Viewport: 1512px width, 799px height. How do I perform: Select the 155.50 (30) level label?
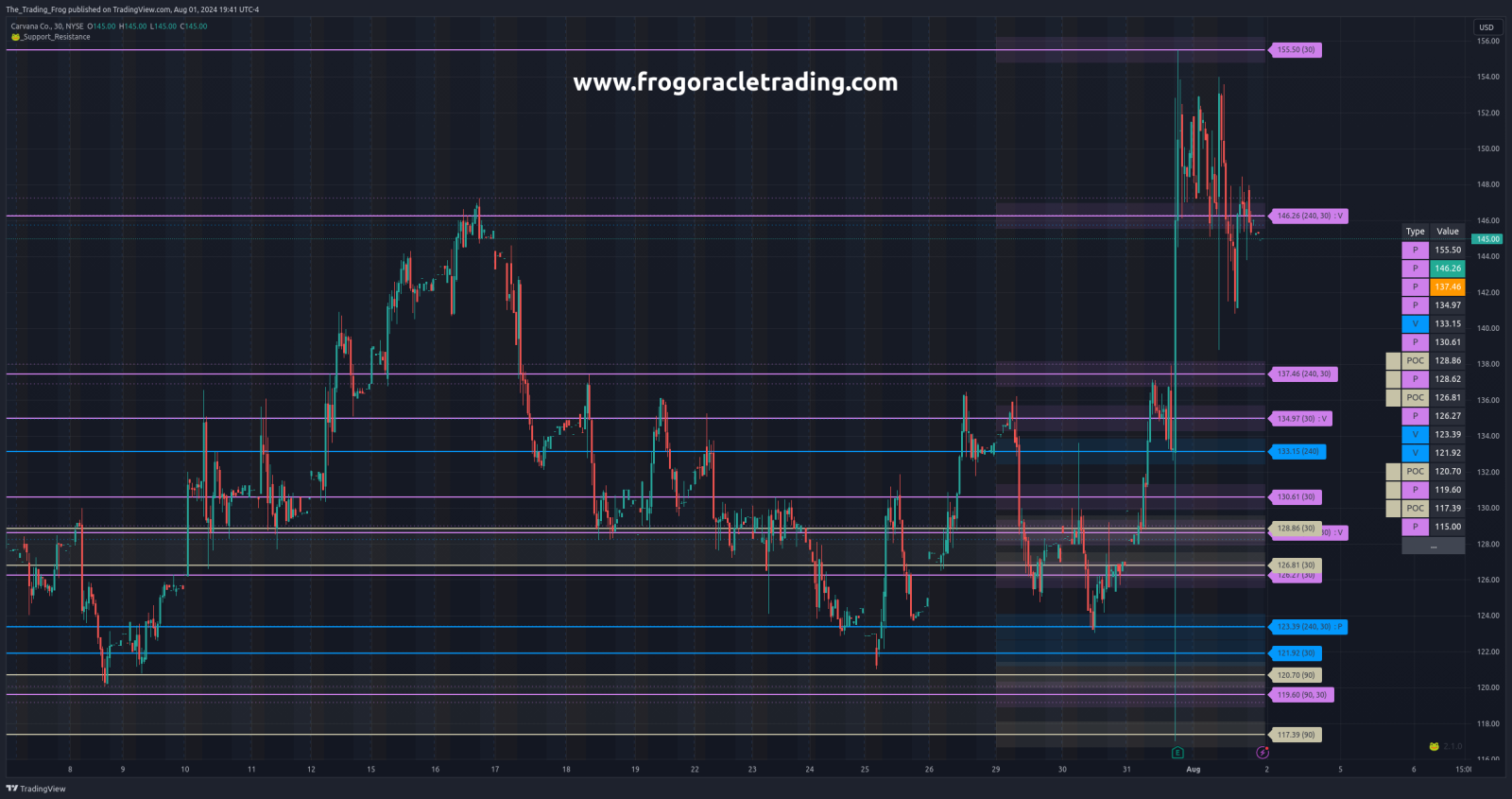(1296, 50)
